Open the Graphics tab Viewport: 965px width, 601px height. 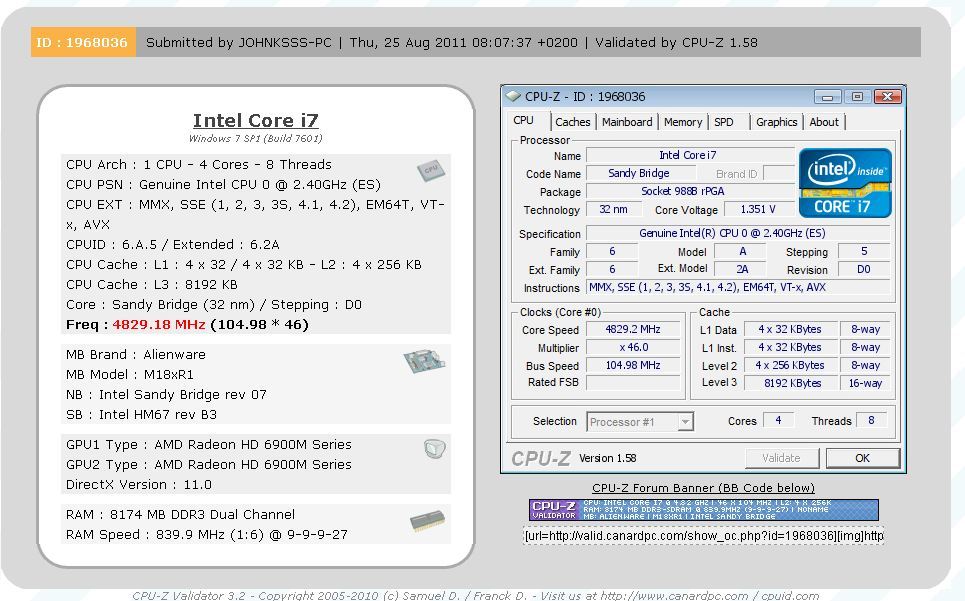[776, 122]
